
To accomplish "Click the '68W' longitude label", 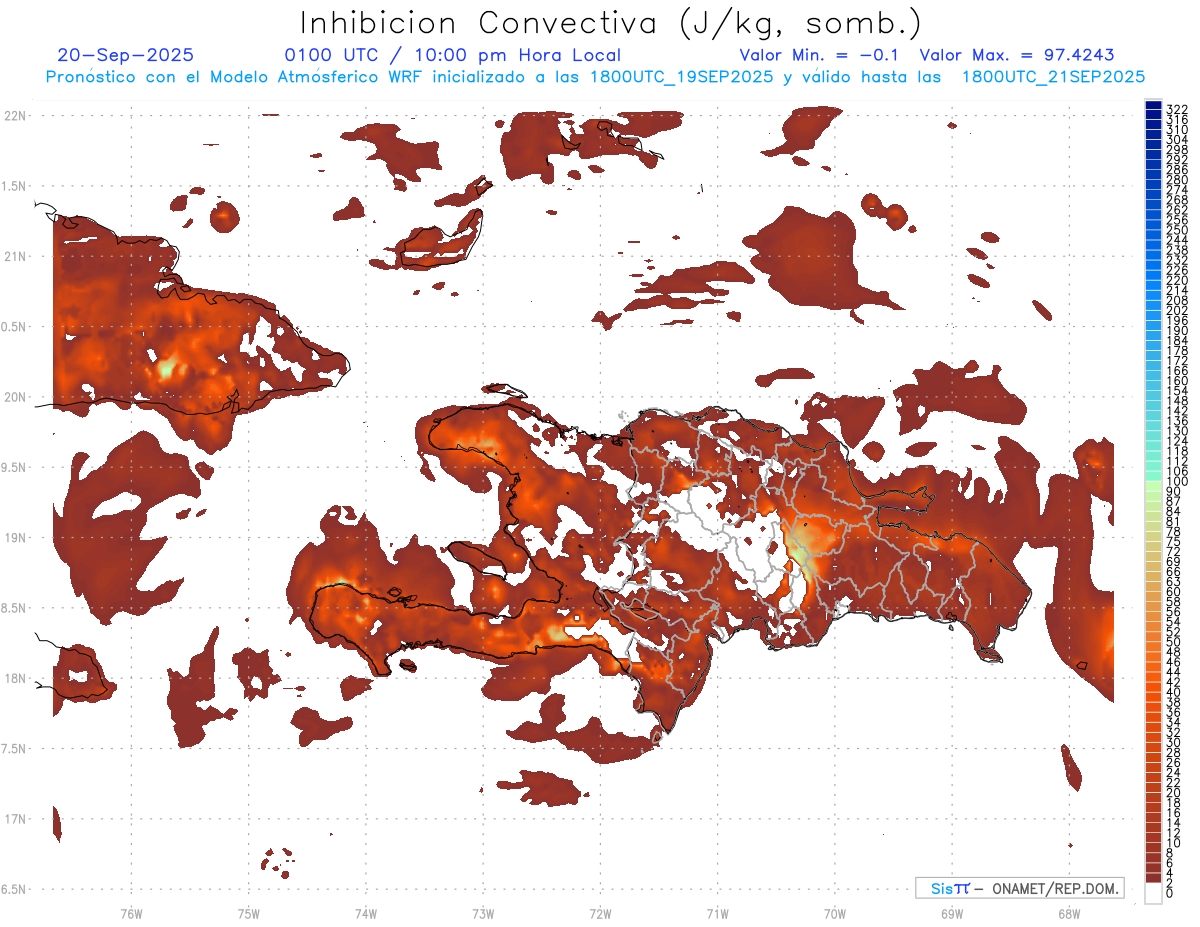I will tap(1068, 913).
